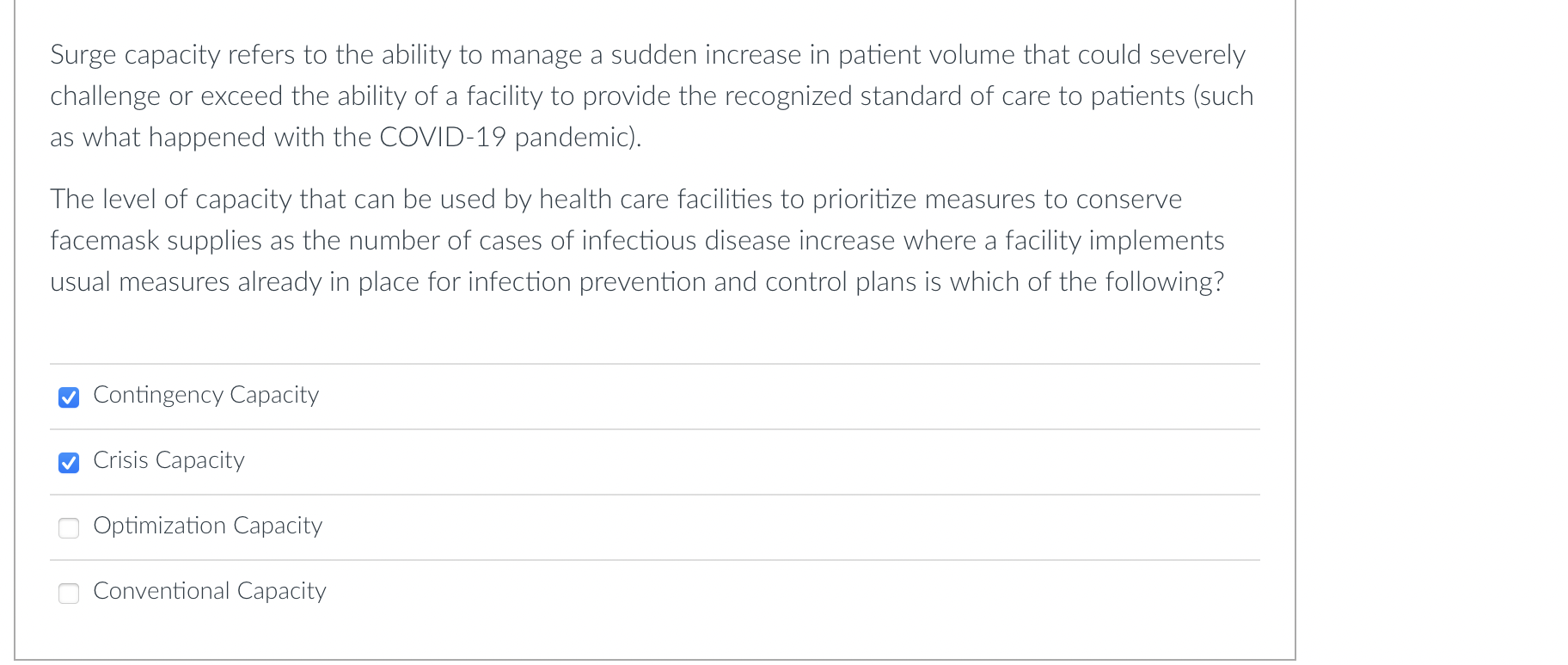Tick the Optimization Capacity checkbox
Image resolution: width=1568 pixels, height=665 pixels.
(69, 527)
